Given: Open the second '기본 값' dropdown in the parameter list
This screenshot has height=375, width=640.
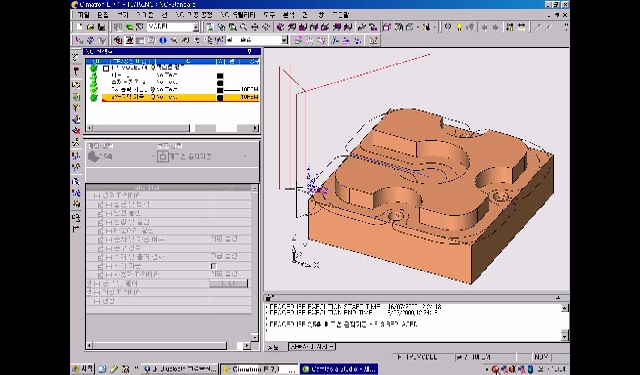Looking at the screenshot, I should point(224,257).
